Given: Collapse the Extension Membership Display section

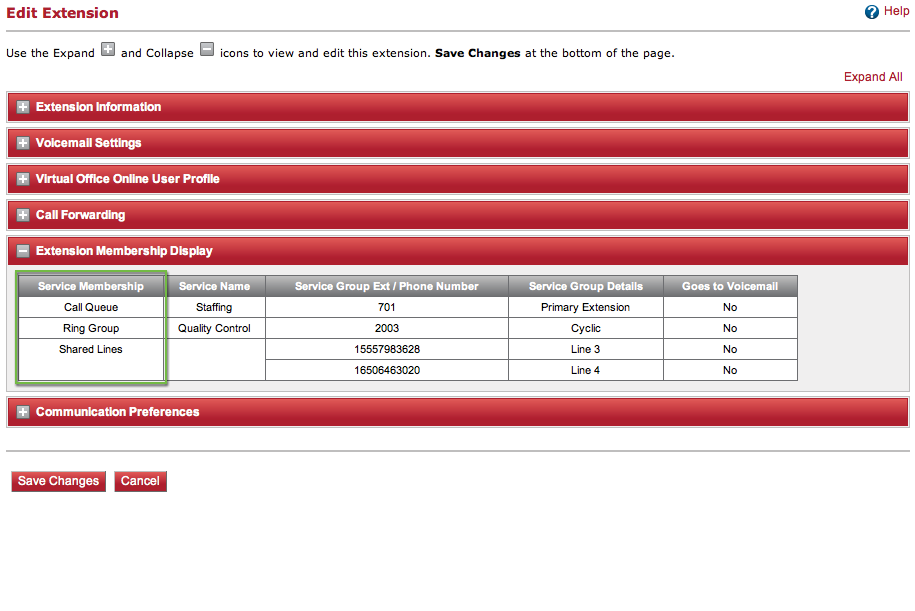Looking at the screenshot, I should pyautogui.click(x=23, y=251).
